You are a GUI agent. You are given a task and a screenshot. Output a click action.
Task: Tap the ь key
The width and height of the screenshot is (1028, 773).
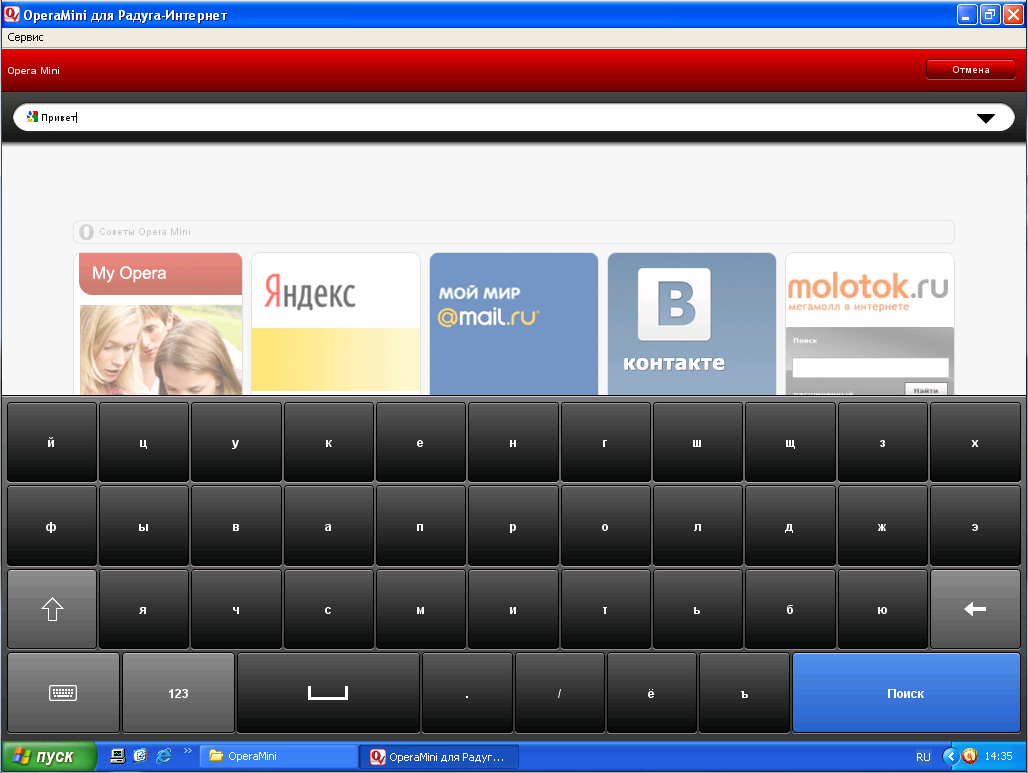698,609
